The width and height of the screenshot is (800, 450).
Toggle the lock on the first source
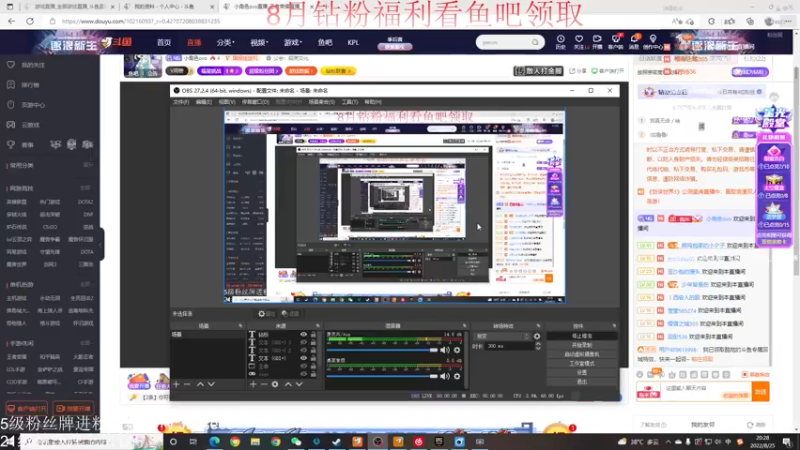point(313,335)
